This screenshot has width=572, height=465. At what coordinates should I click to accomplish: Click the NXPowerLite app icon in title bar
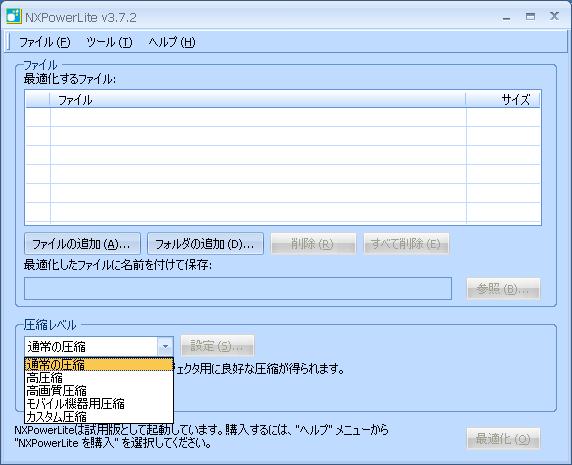(x=14, y=16)
